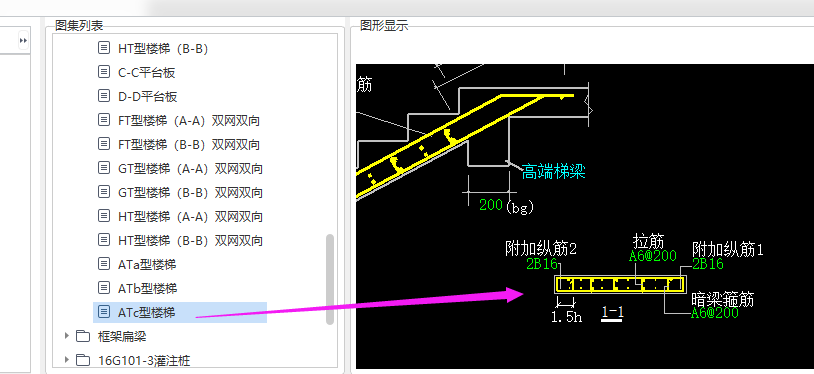This screenshot has width=814, height=374.
Task: Pick ATa型楼梯 from the list
Action: coord(147,264)
